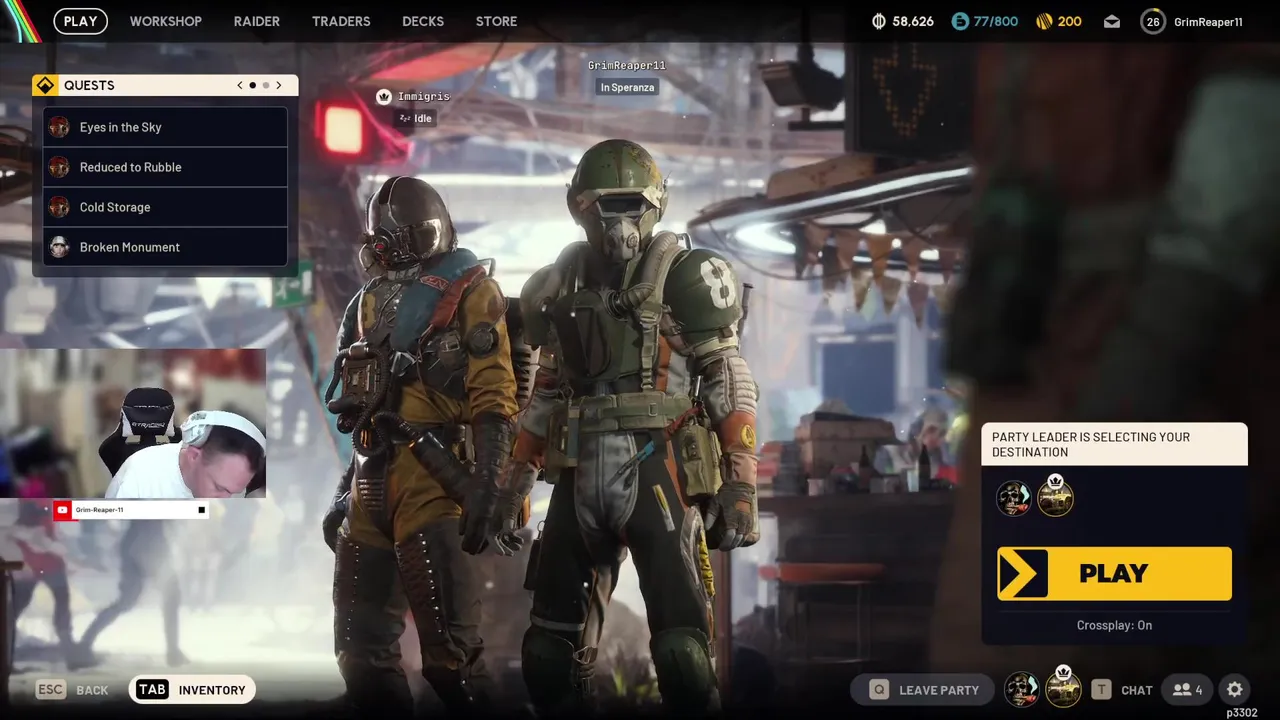The image size is (1280, 720).
Task: Click the Grim-Reaper-11 channel label overlay
Action: tap(99, 510)
